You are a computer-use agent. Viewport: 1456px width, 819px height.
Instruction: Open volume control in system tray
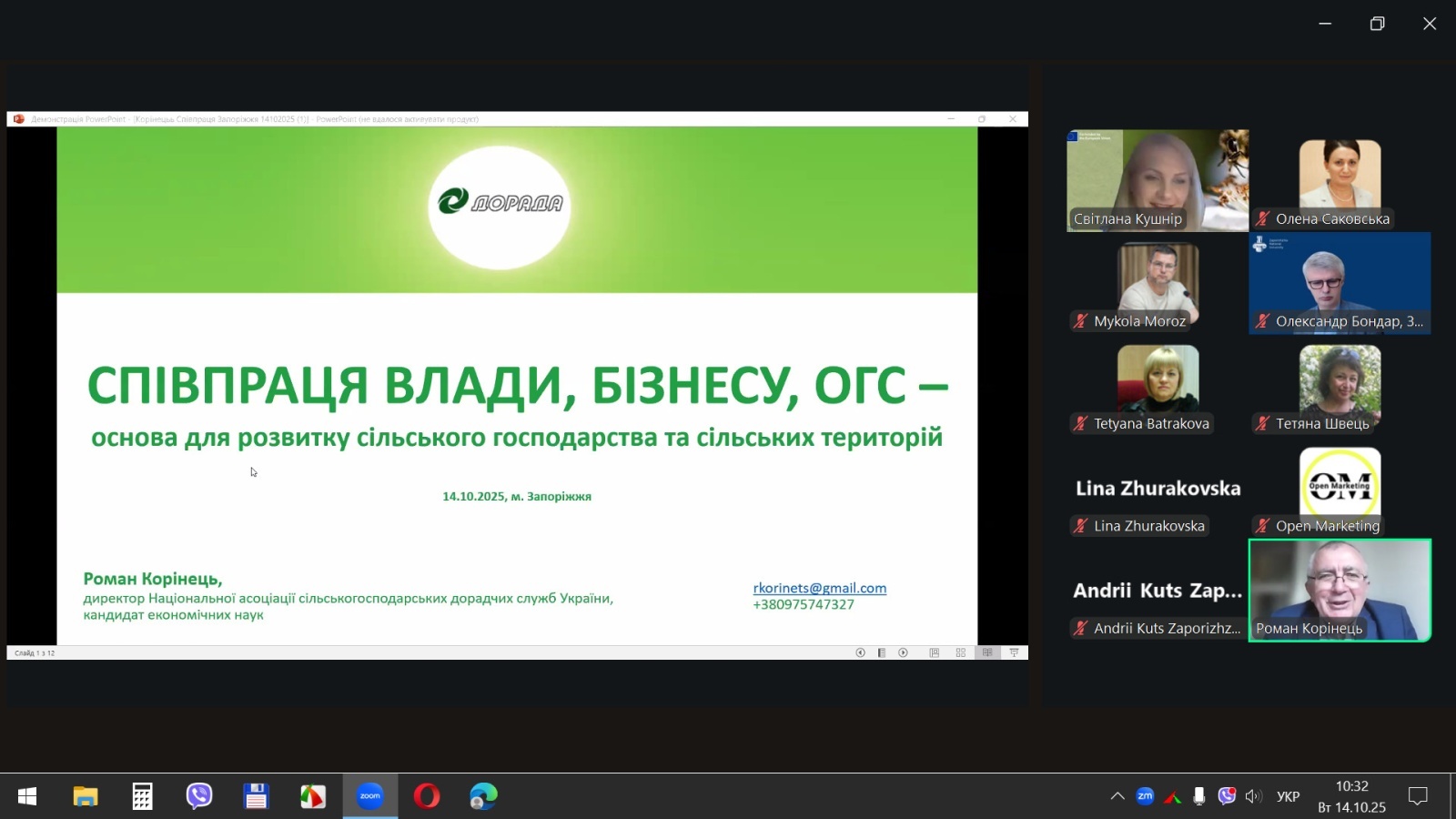coord(1254,796)
